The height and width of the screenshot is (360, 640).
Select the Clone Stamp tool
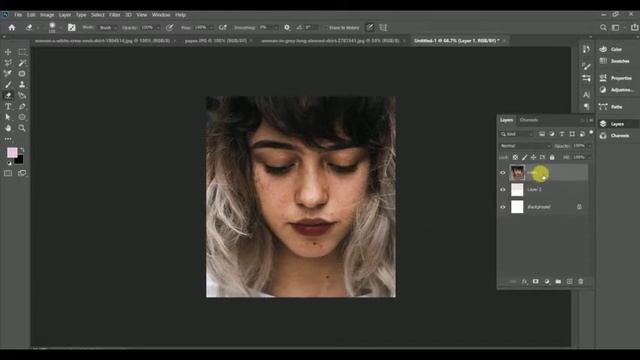coord(22,84)
